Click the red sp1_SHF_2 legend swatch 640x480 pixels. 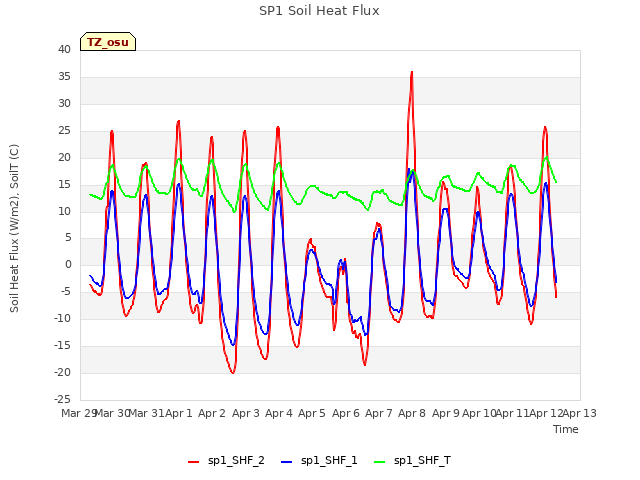[x=193, y=462]
